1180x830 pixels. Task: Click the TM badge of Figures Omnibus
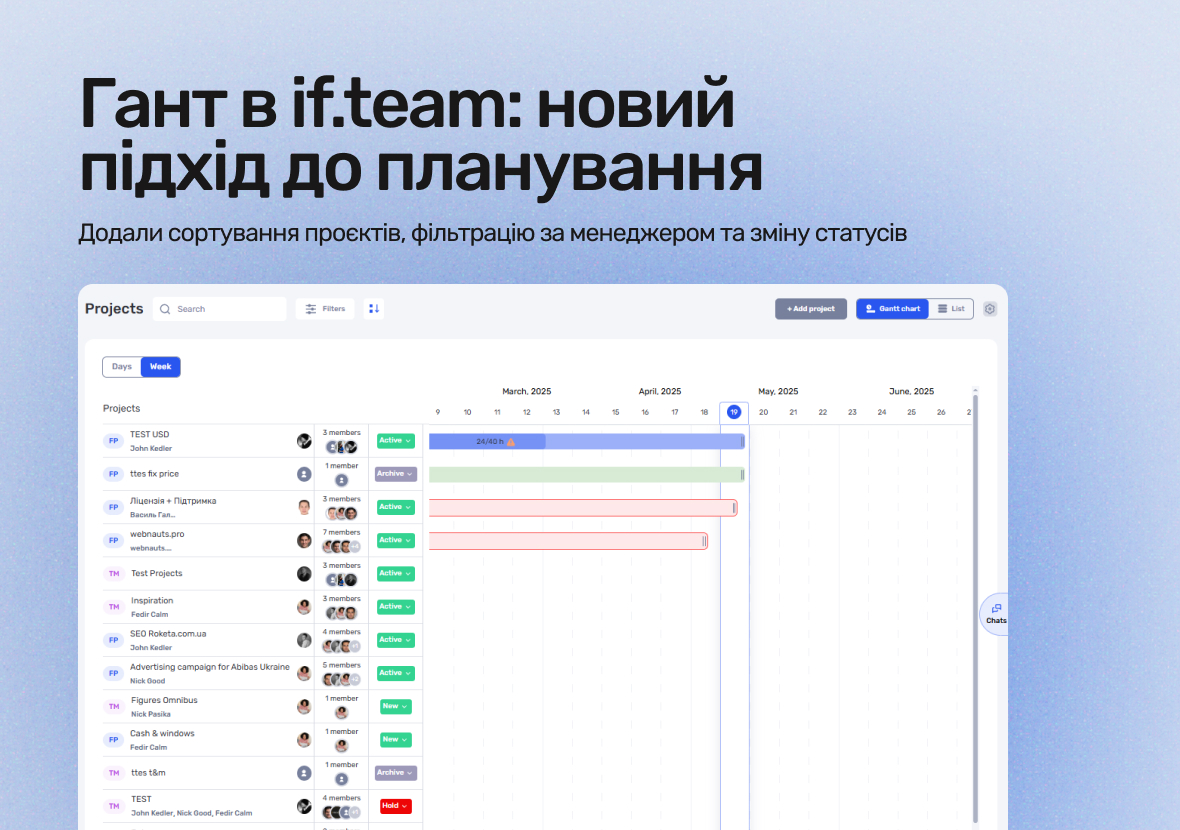pyautogui.click(x=114, y=707)
